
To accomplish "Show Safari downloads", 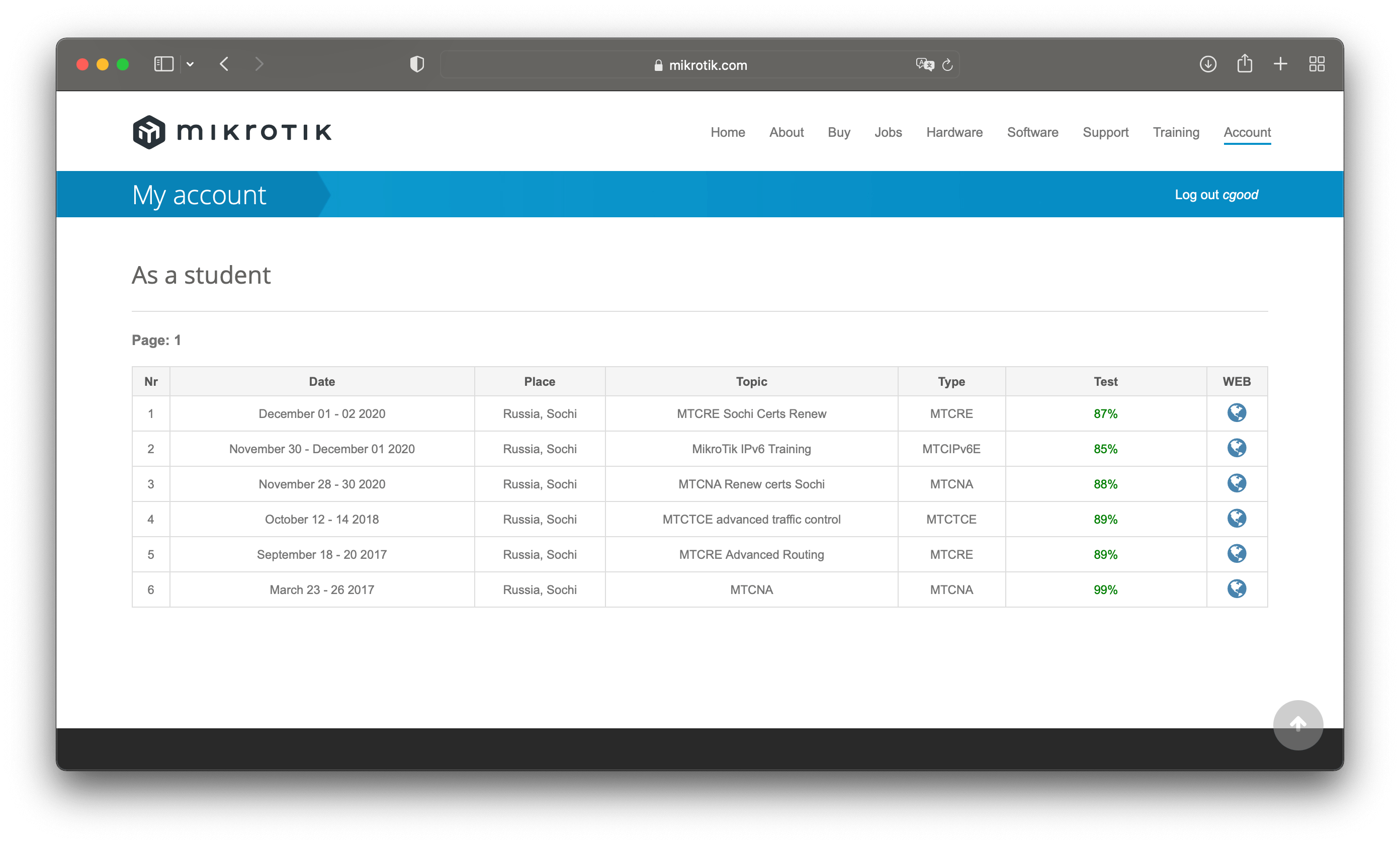I will point(1208,64).
